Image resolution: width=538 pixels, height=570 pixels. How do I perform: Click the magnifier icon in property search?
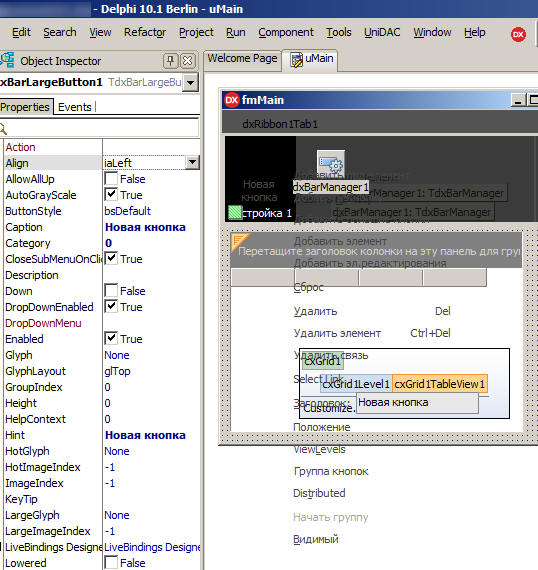pos(3,128)
